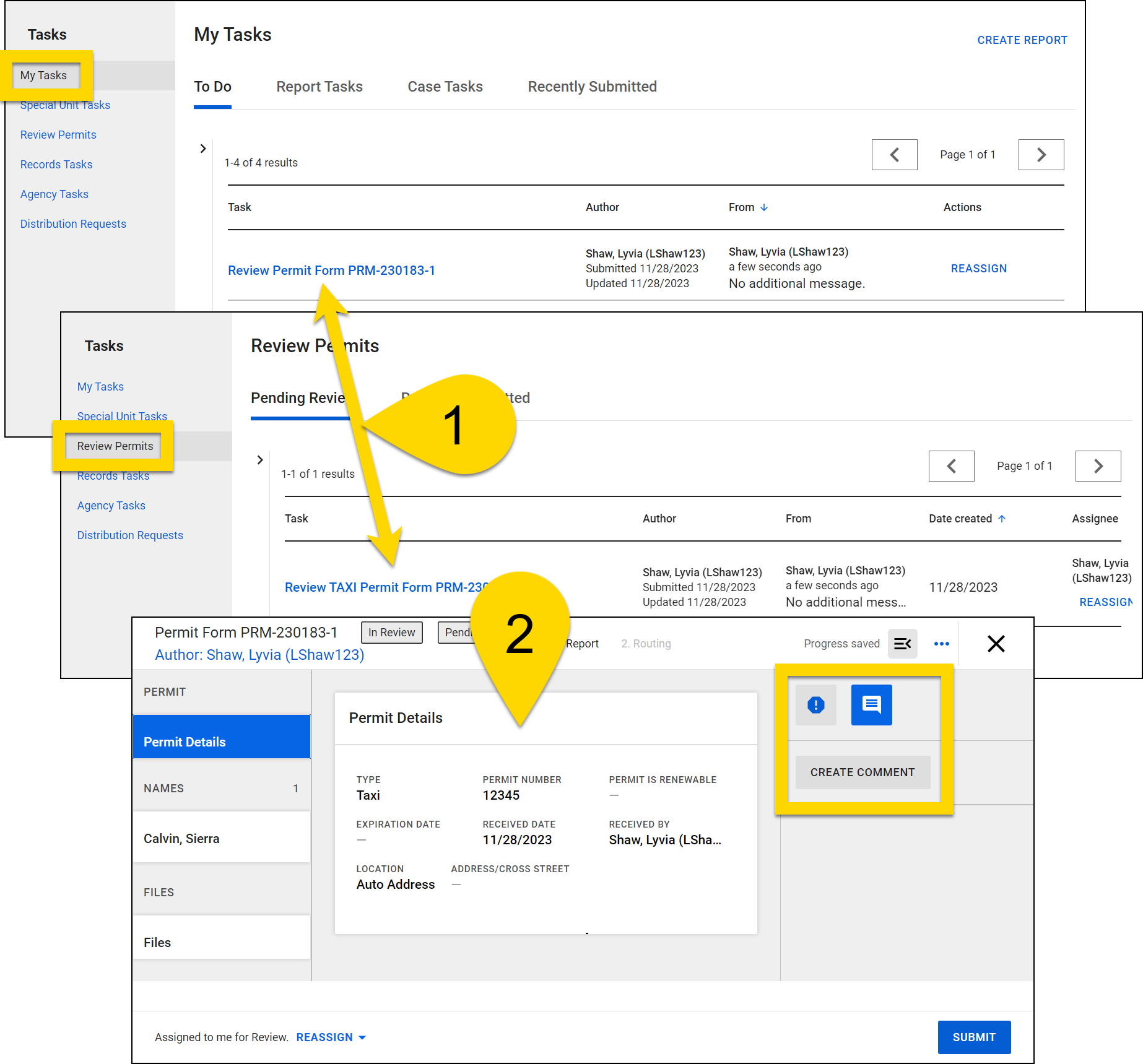Click the SUBMIT button
The image size is (1143, 1064).
point(973,1037)
